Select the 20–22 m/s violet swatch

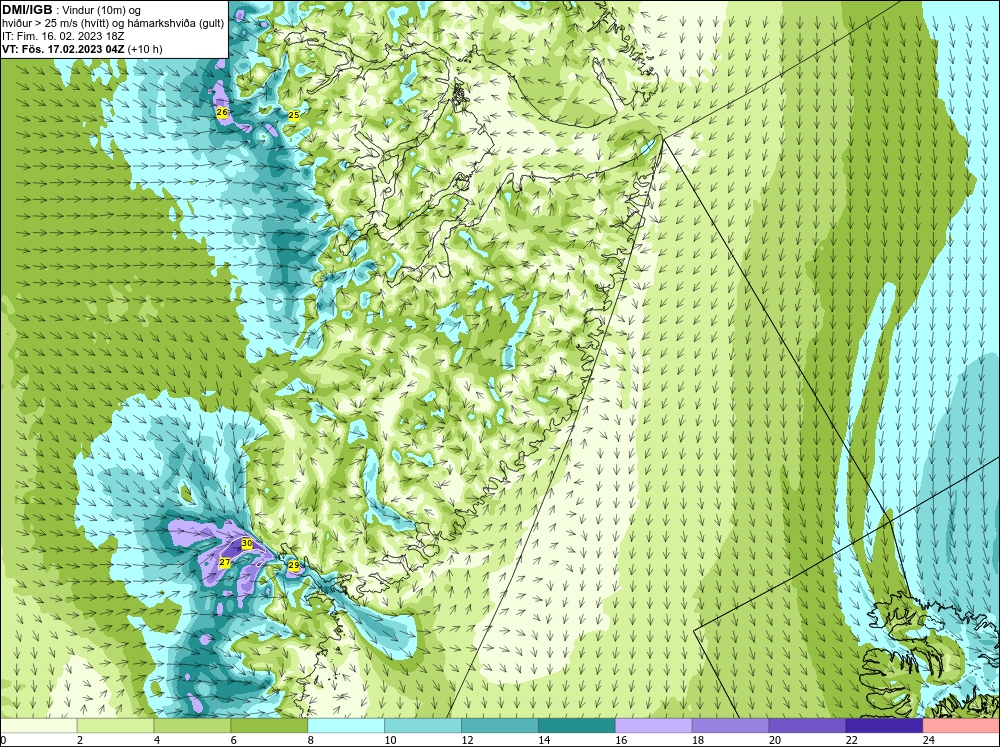pyautogui.click(x=807, y=726)
